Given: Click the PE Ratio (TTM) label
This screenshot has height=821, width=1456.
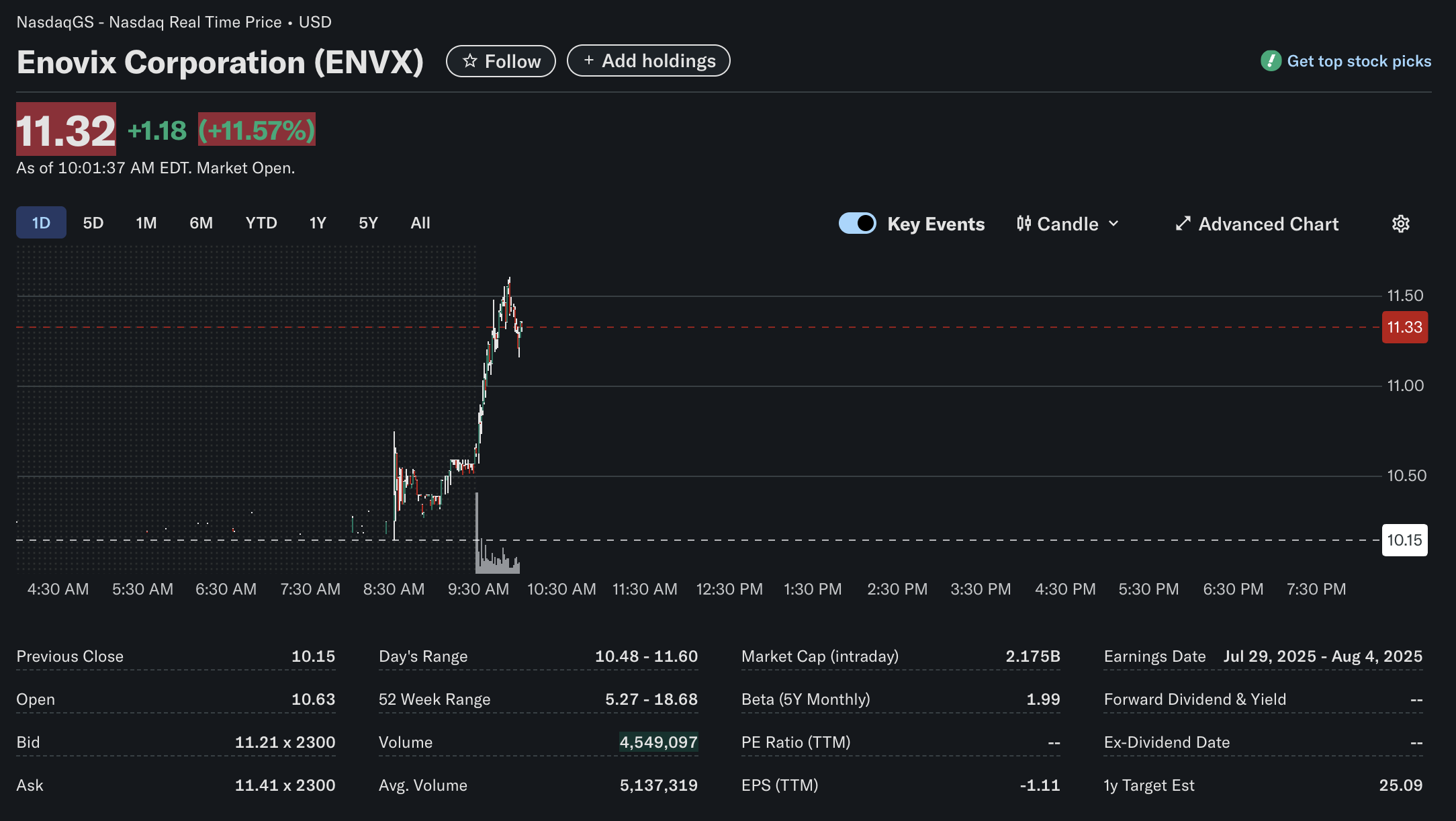Looking at the screenshot, I should [x=796, y=742].
